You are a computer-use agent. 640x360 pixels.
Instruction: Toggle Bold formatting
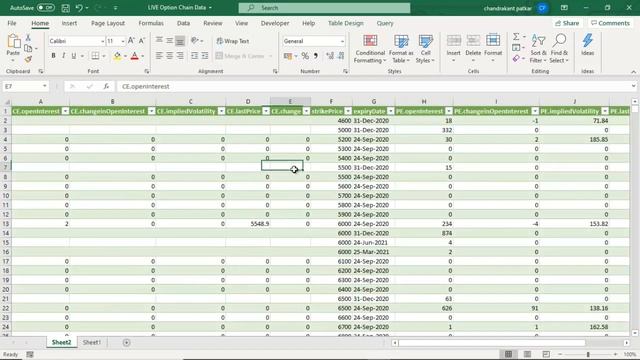pos(53,56)
